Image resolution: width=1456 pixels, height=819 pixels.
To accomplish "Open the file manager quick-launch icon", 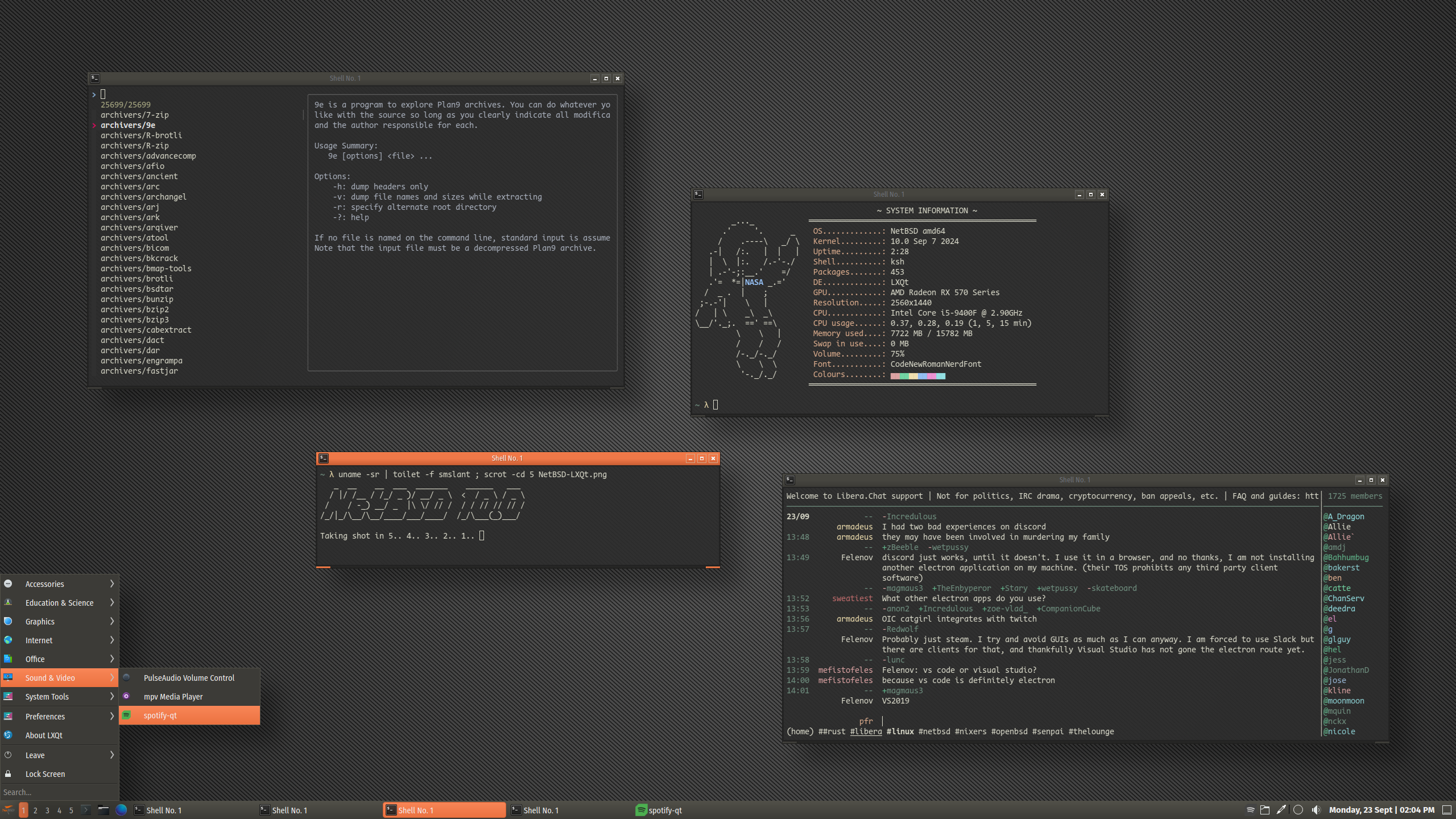I will [103, 810].
